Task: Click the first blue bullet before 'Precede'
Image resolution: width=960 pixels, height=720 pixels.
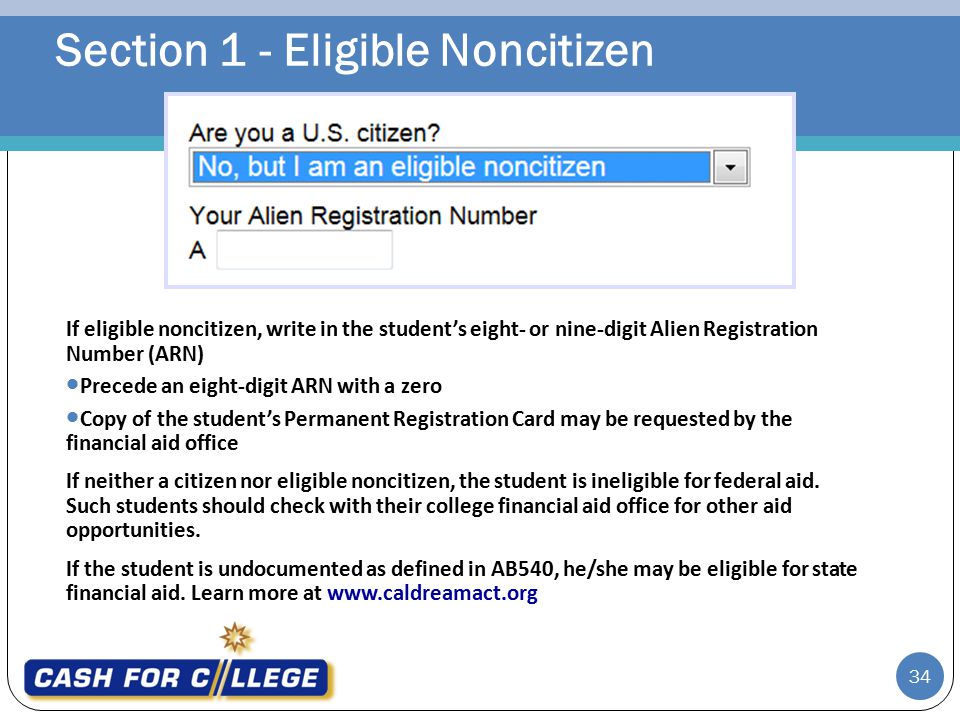Action: pos(72,384)
